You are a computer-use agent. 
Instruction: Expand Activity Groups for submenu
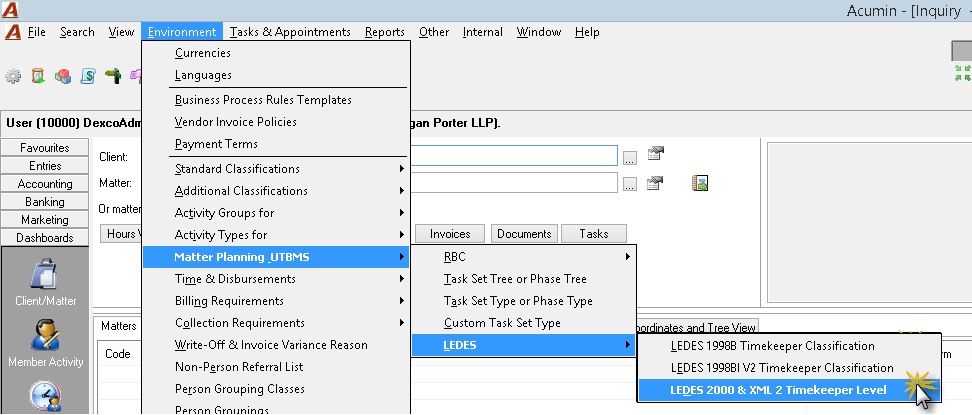(275, 213)
